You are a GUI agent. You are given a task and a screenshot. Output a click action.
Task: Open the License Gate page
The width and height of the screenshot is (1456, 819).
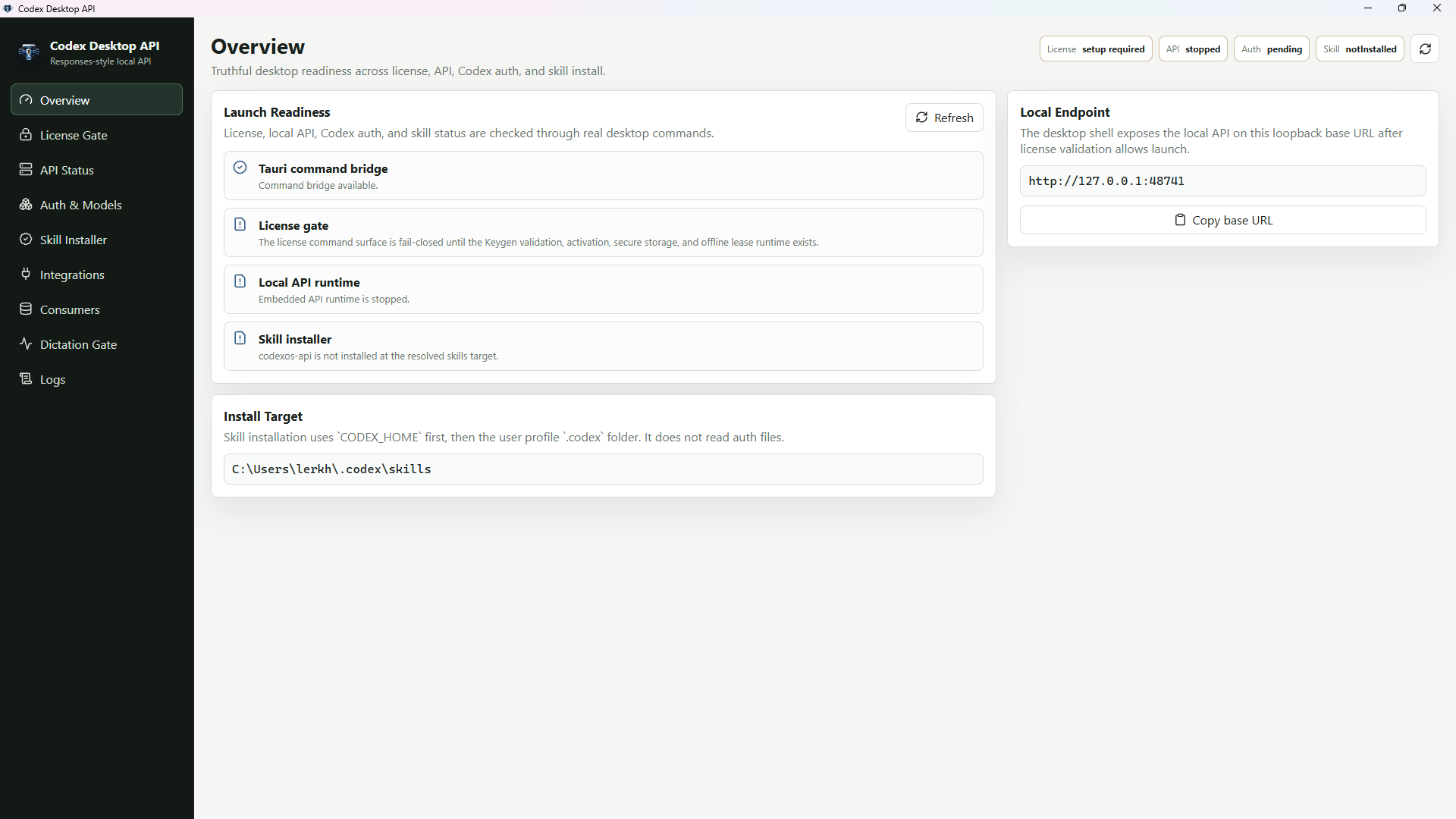click(96, 135)
